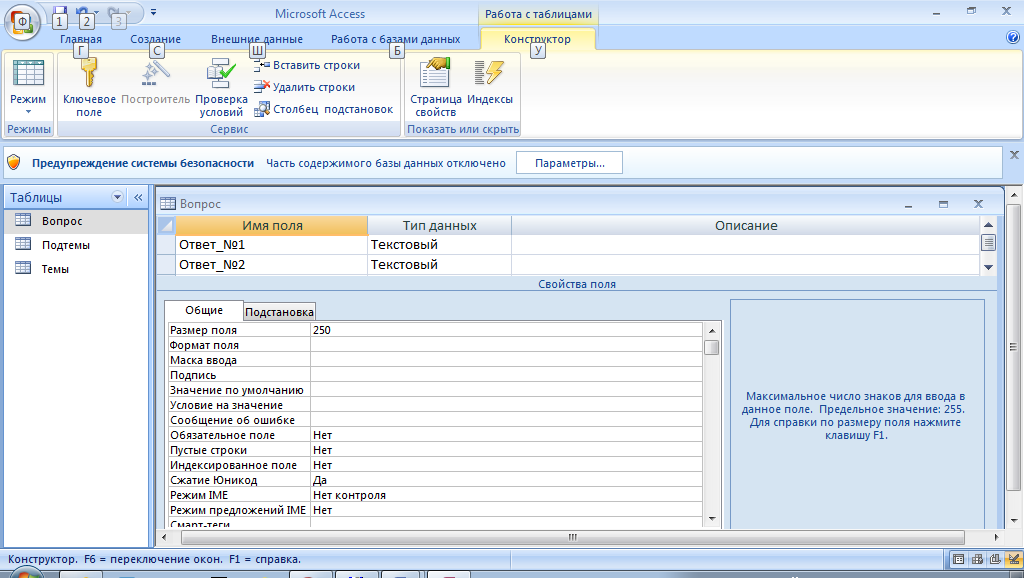Expand the Режим dropdown arrow
1024x578 pixels.
point(28,112)
